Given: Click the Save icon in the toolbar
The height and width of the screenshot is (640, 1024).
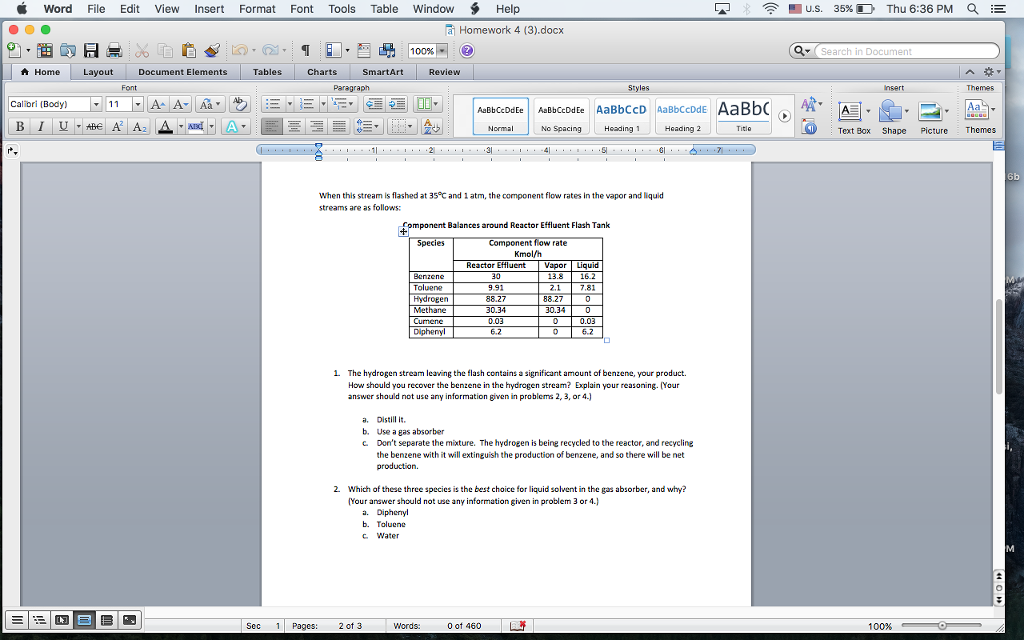Looking at the screenshot, I should click(x=91, y=49).
